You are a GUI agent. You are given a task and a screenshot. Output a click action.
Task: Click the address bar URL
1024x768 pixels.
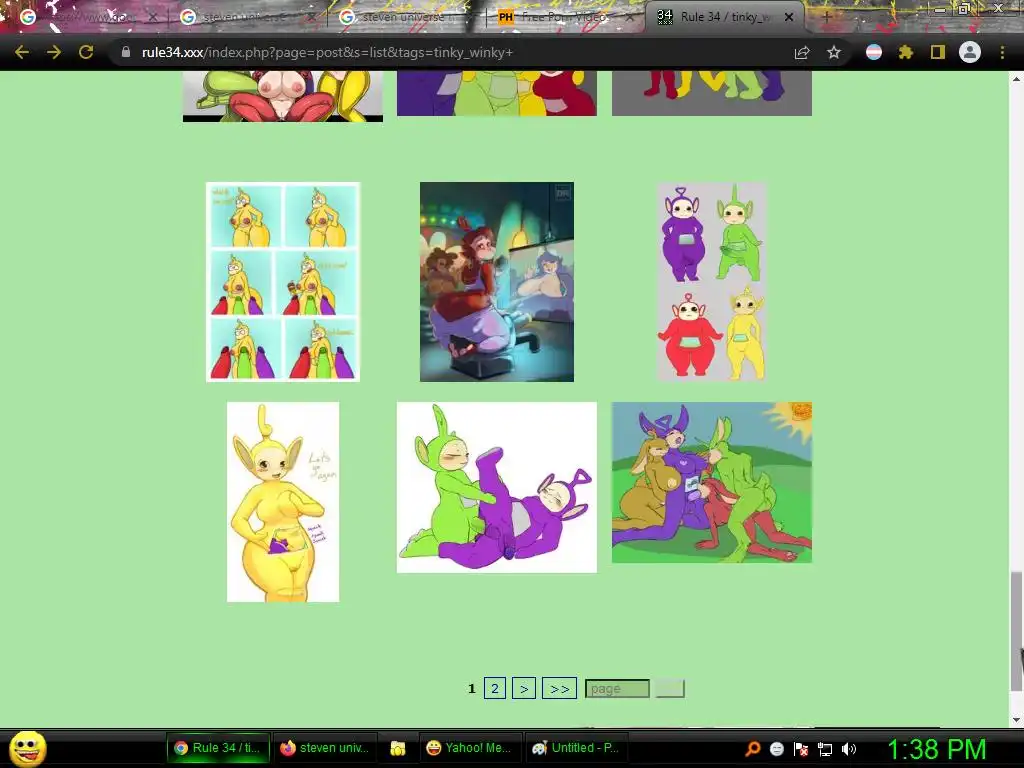point(327,52)
